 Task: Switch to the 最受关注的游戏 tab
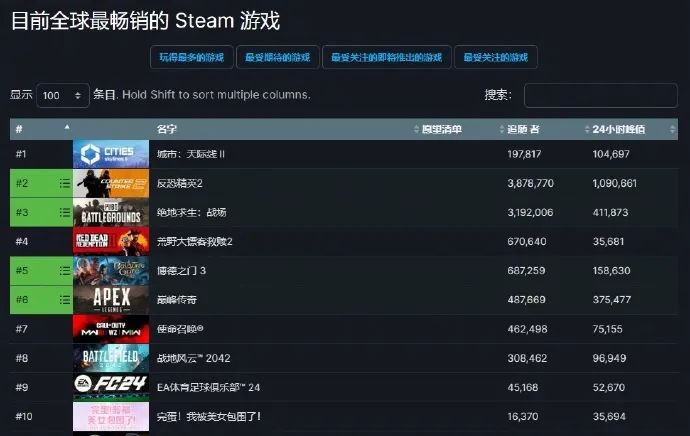pos(495,57)
